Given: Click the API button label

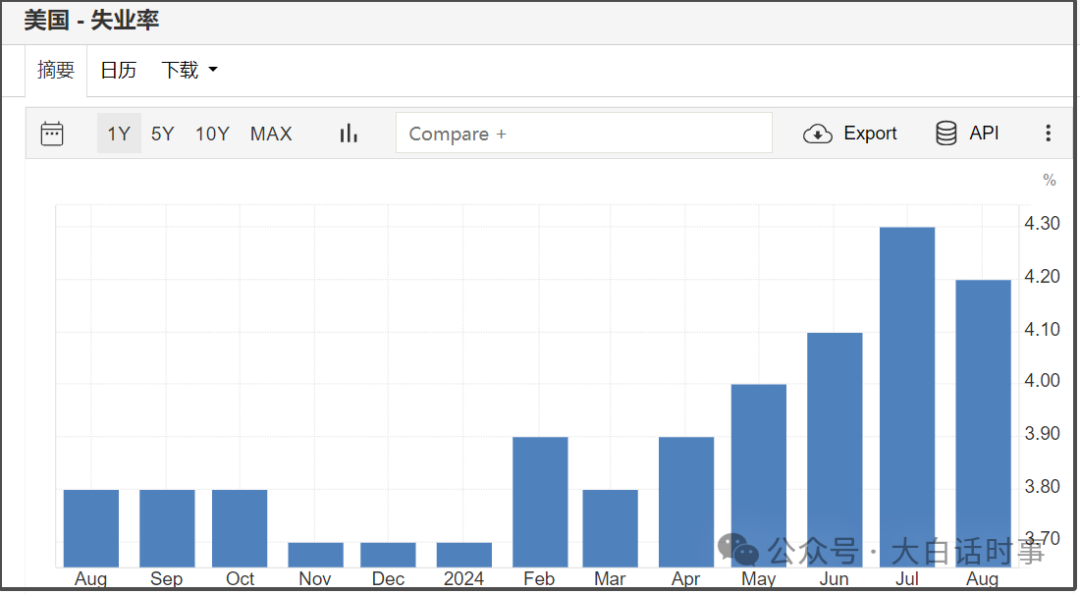Looking at the screenshot, I should tap(984, 133).
